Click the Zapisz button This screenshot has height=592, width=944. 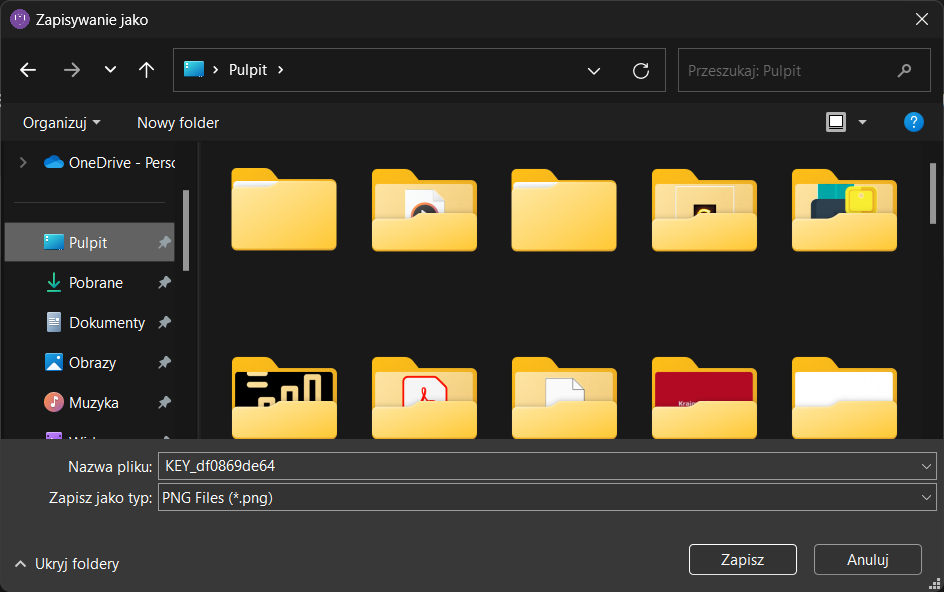742,559
